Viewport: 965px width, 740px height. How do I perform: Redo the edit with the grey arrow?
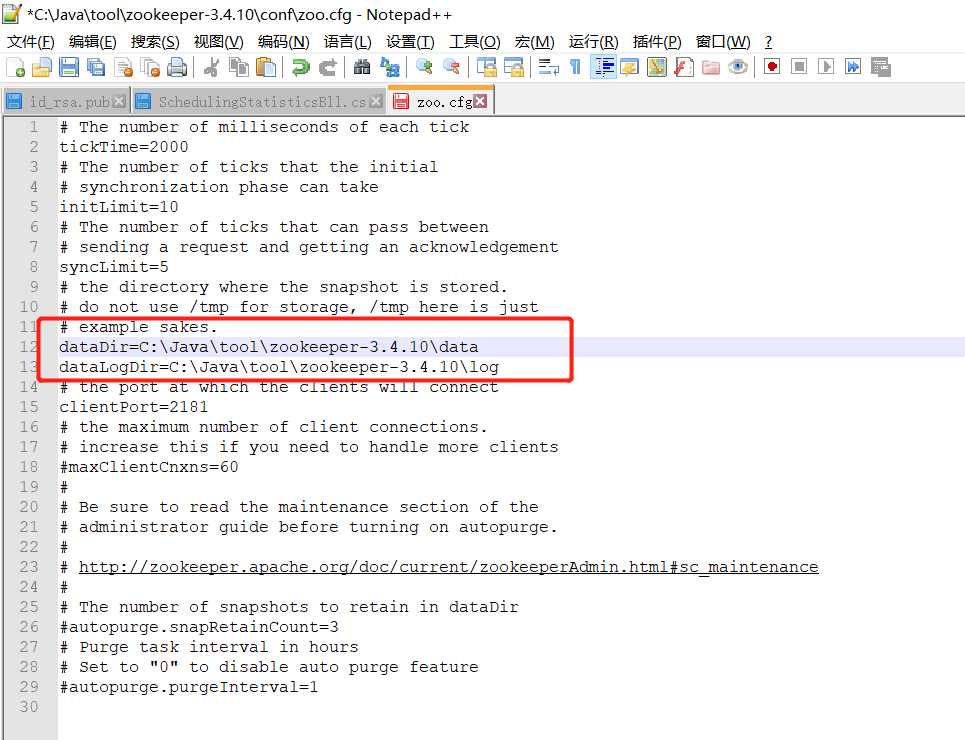coord(327,67)
